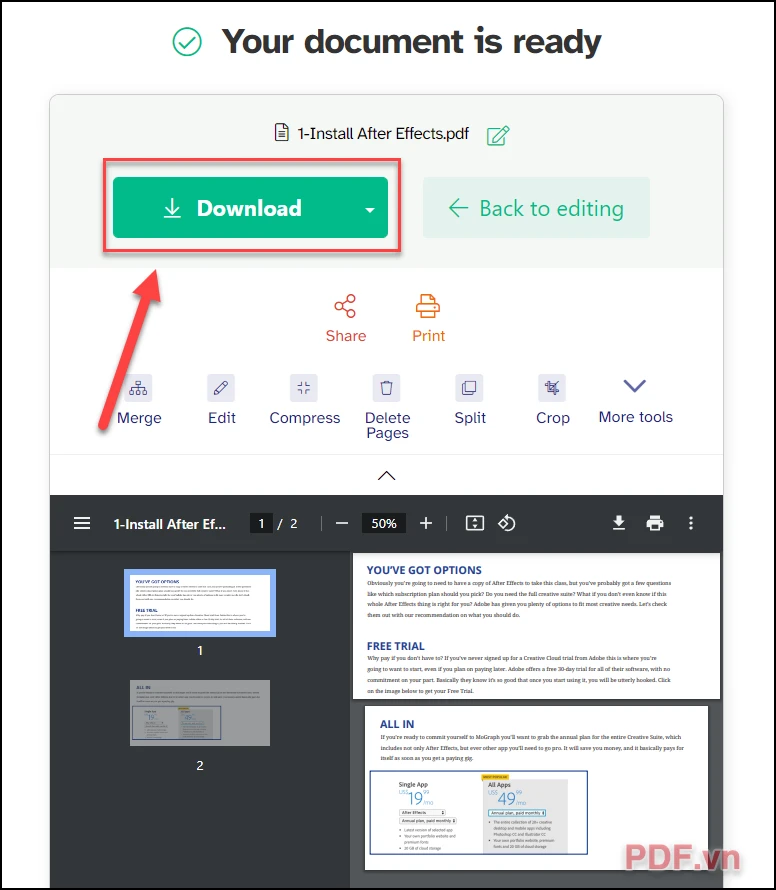Open the Edit tool
The width and height of the screenshot is (776, 890).
click(221, 400)
